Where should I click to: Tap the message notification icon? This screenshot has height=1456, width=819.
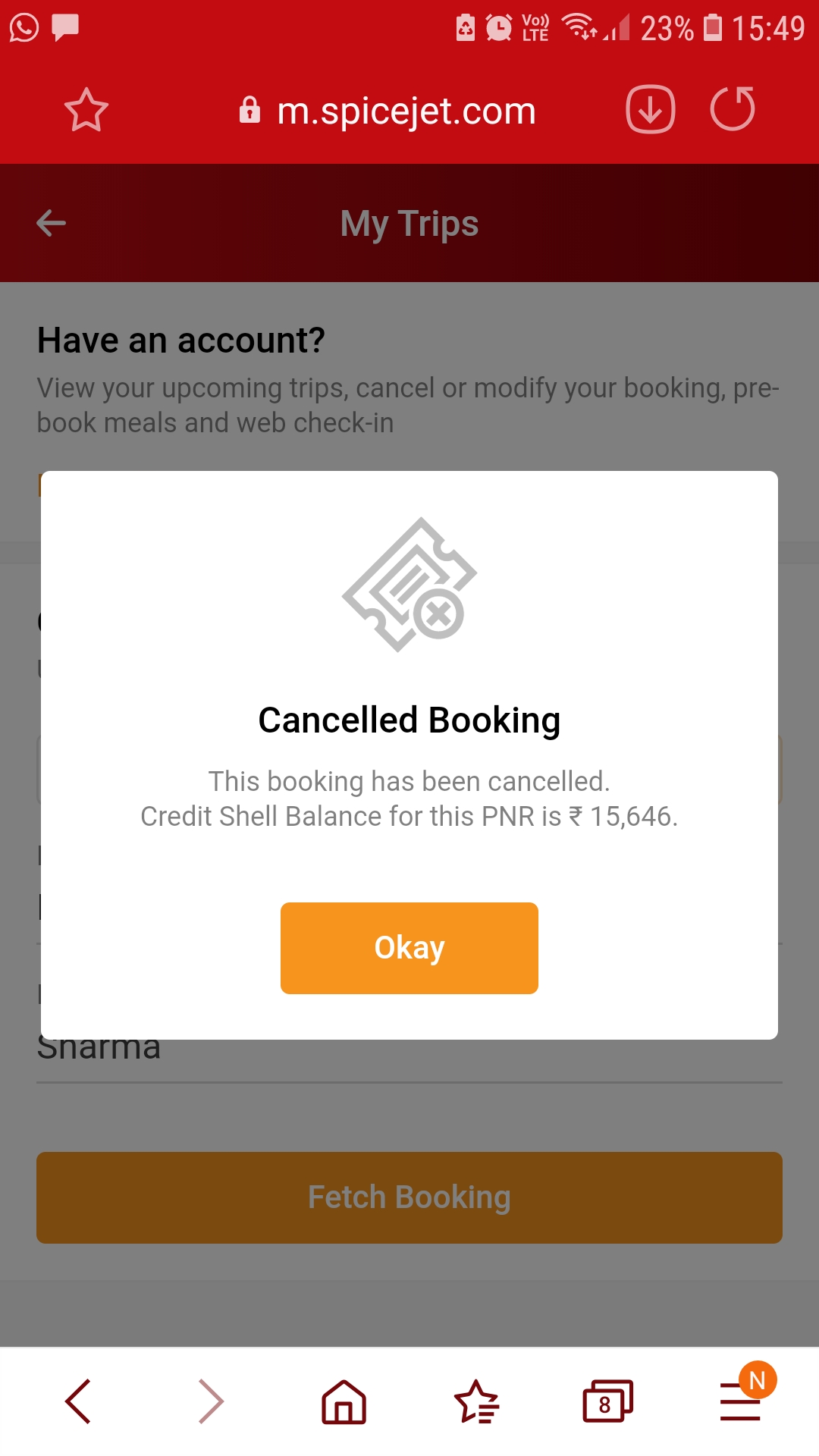point(65,28)
